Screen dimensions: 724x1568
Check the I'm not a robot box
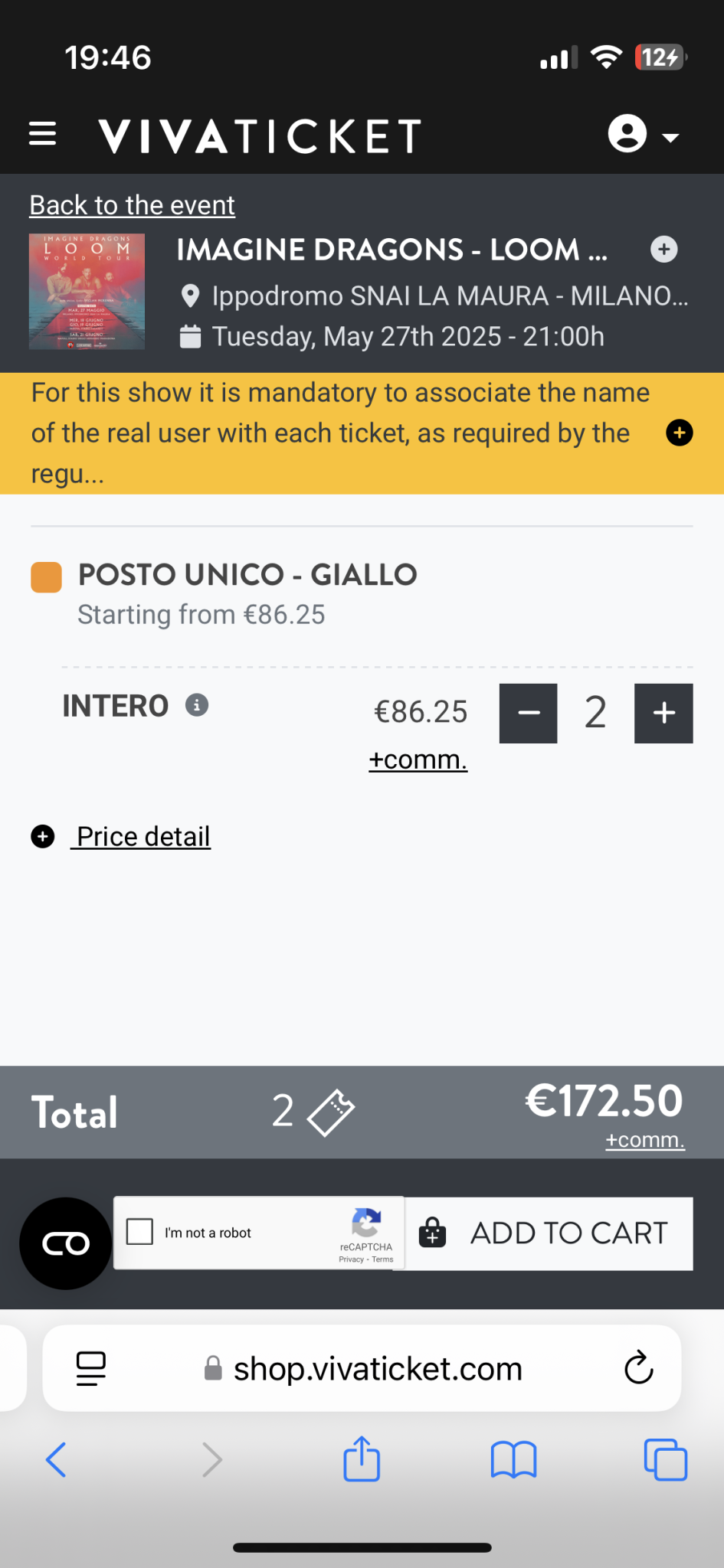point(139,1232)
